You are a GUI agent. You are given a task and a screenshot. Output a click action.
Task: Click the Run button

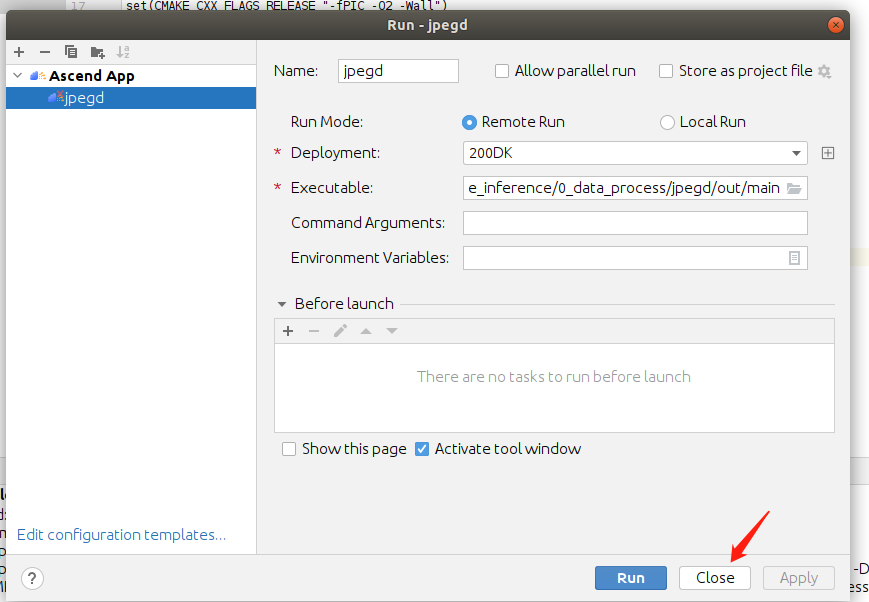coord(630,578)
